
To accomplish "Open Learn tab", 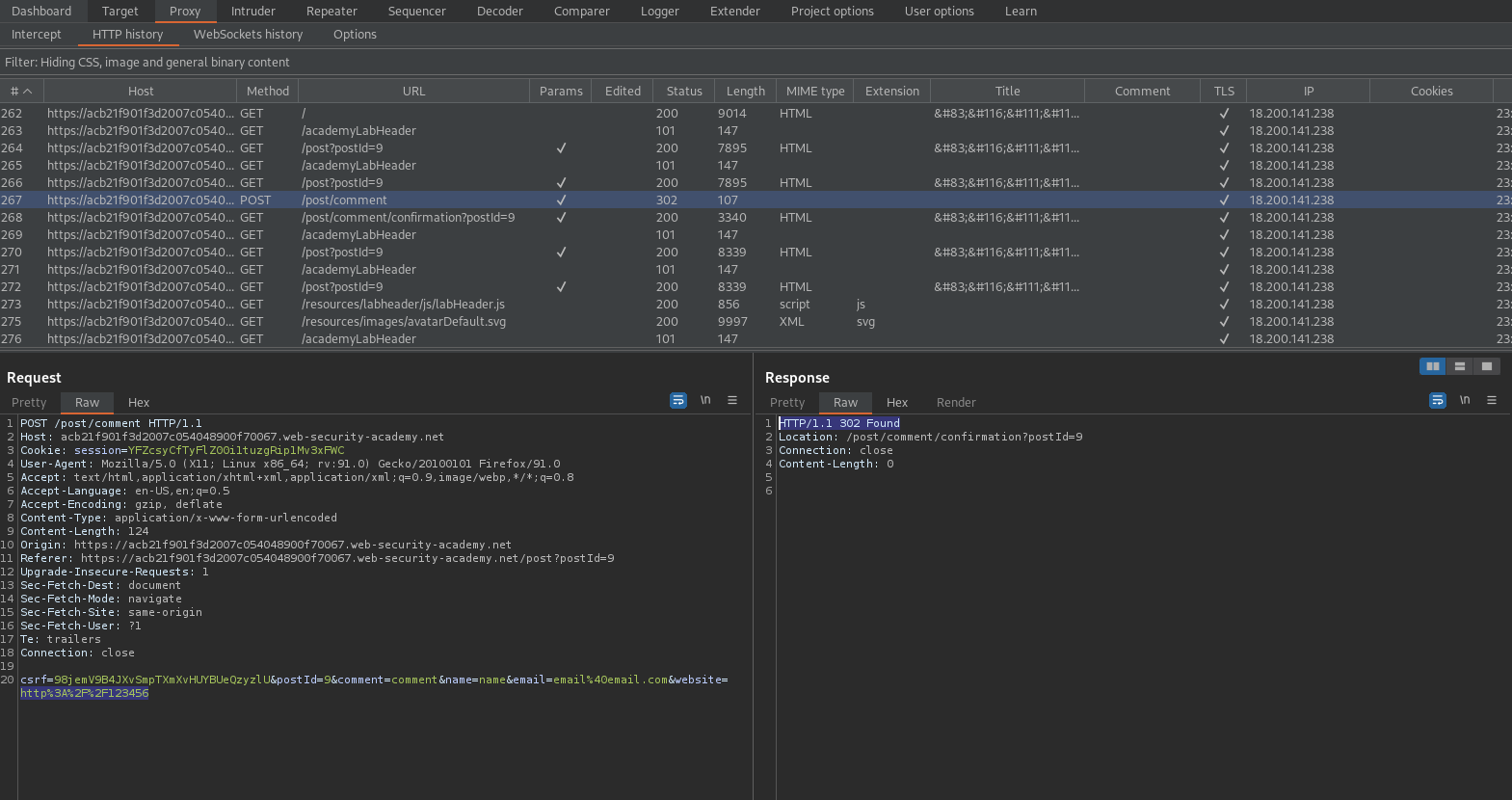I will 1021,12.
